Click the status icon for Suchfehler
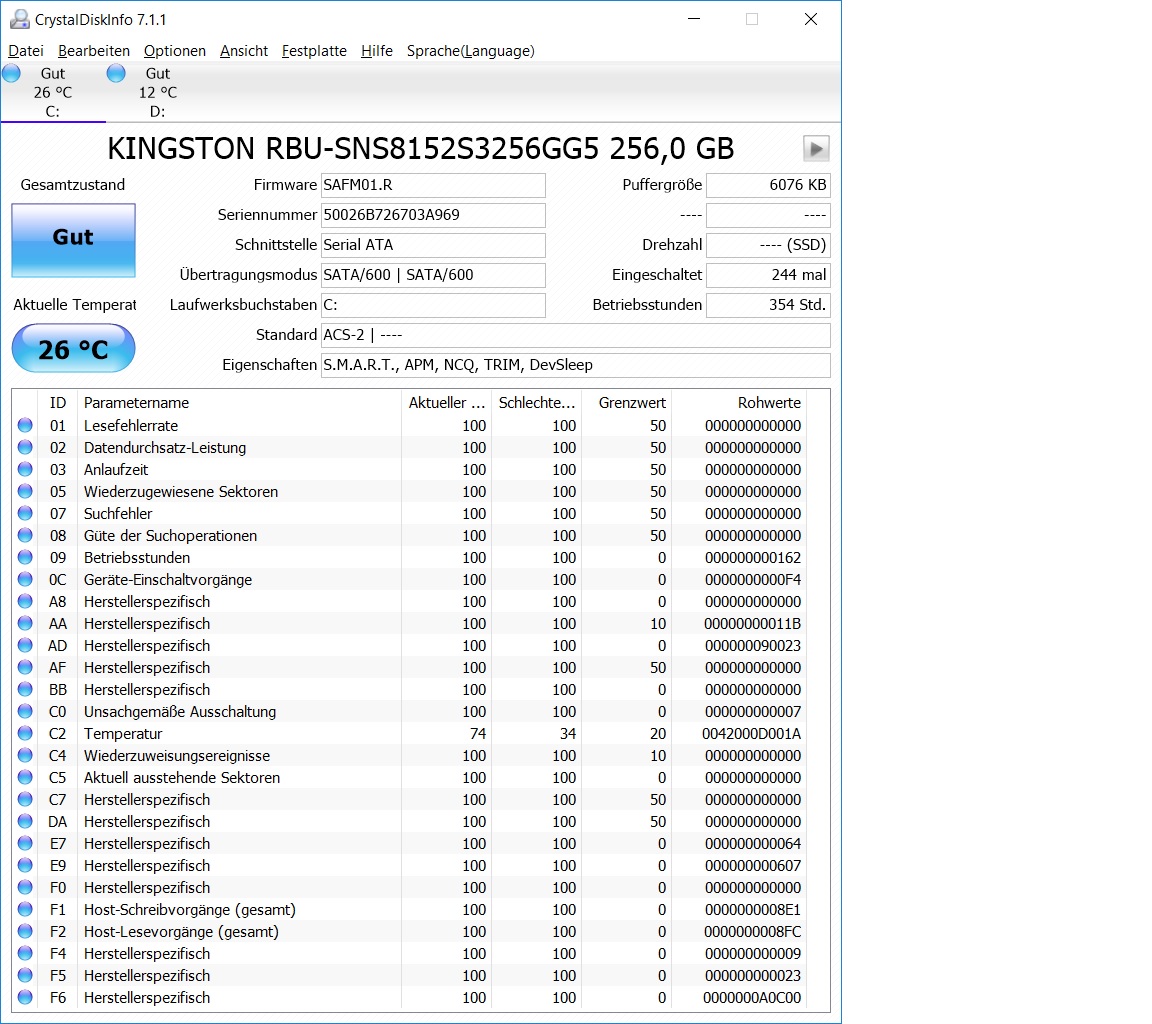 coord(25,513)
